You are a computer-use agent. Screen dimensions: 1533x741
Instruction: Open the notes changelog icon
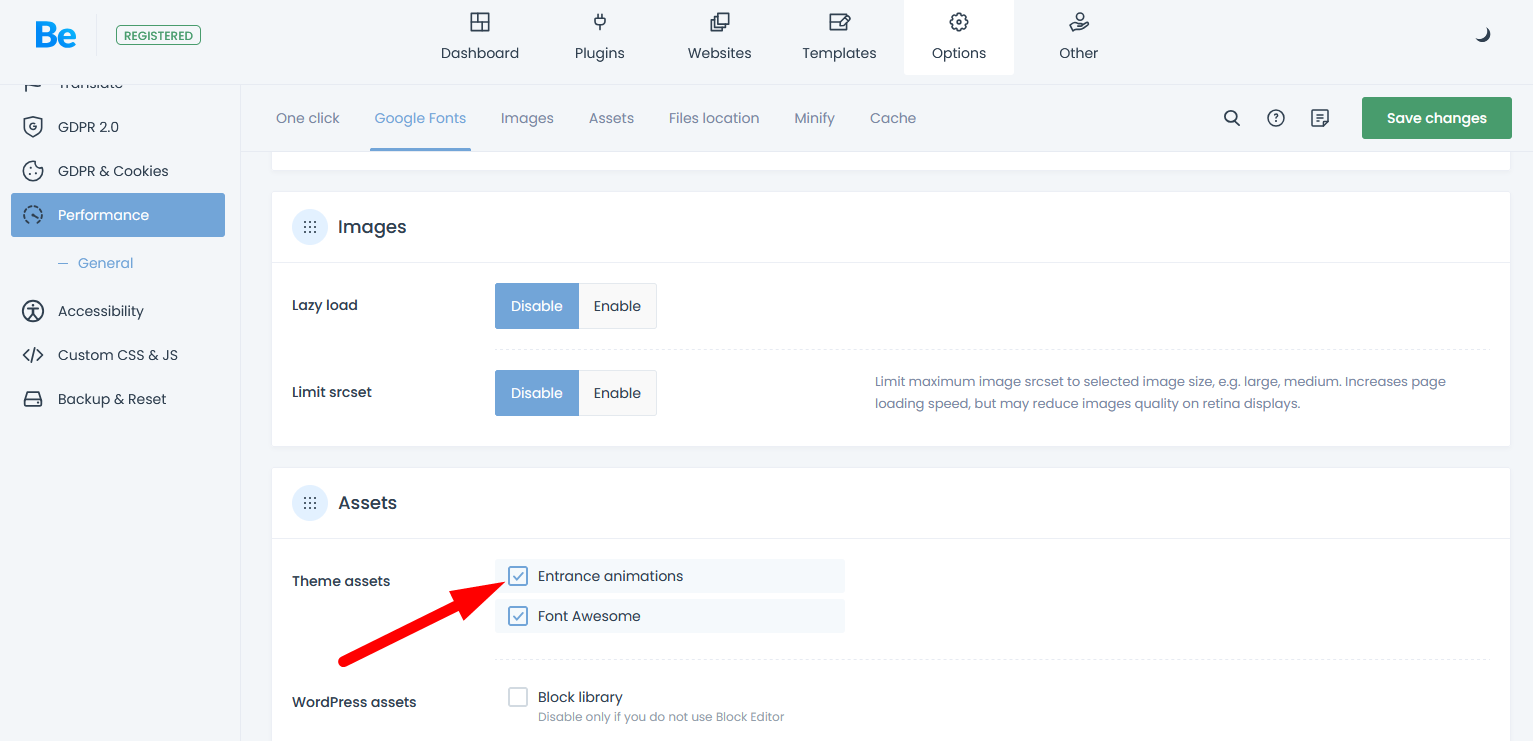[1320, 118]
